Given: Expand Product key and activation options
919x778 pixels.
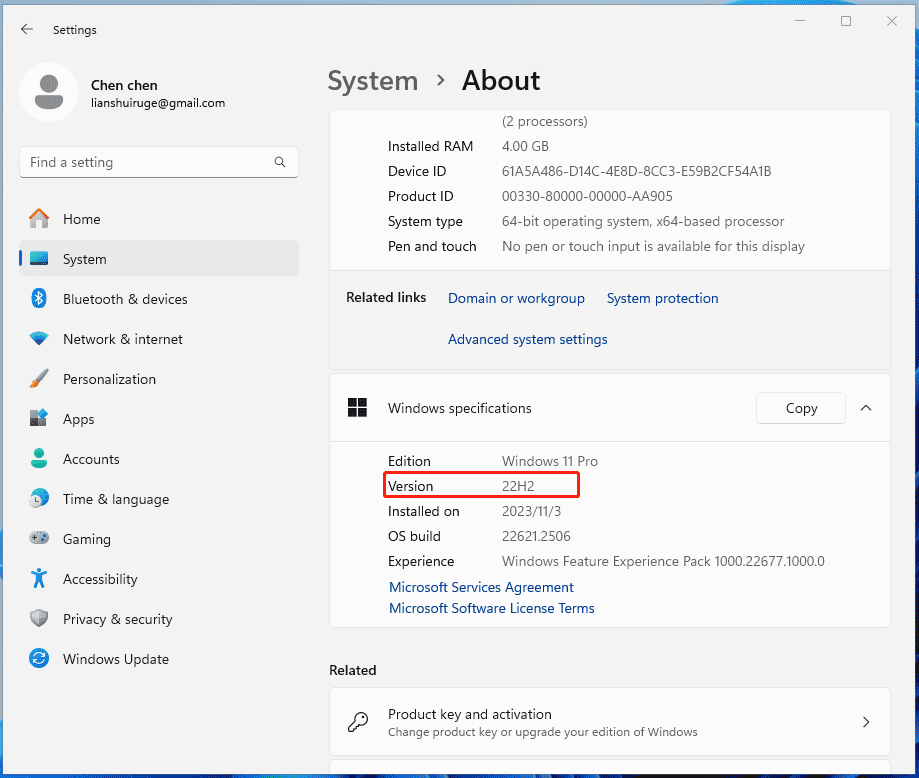Looking at the screenshot, I should [866, 721].
